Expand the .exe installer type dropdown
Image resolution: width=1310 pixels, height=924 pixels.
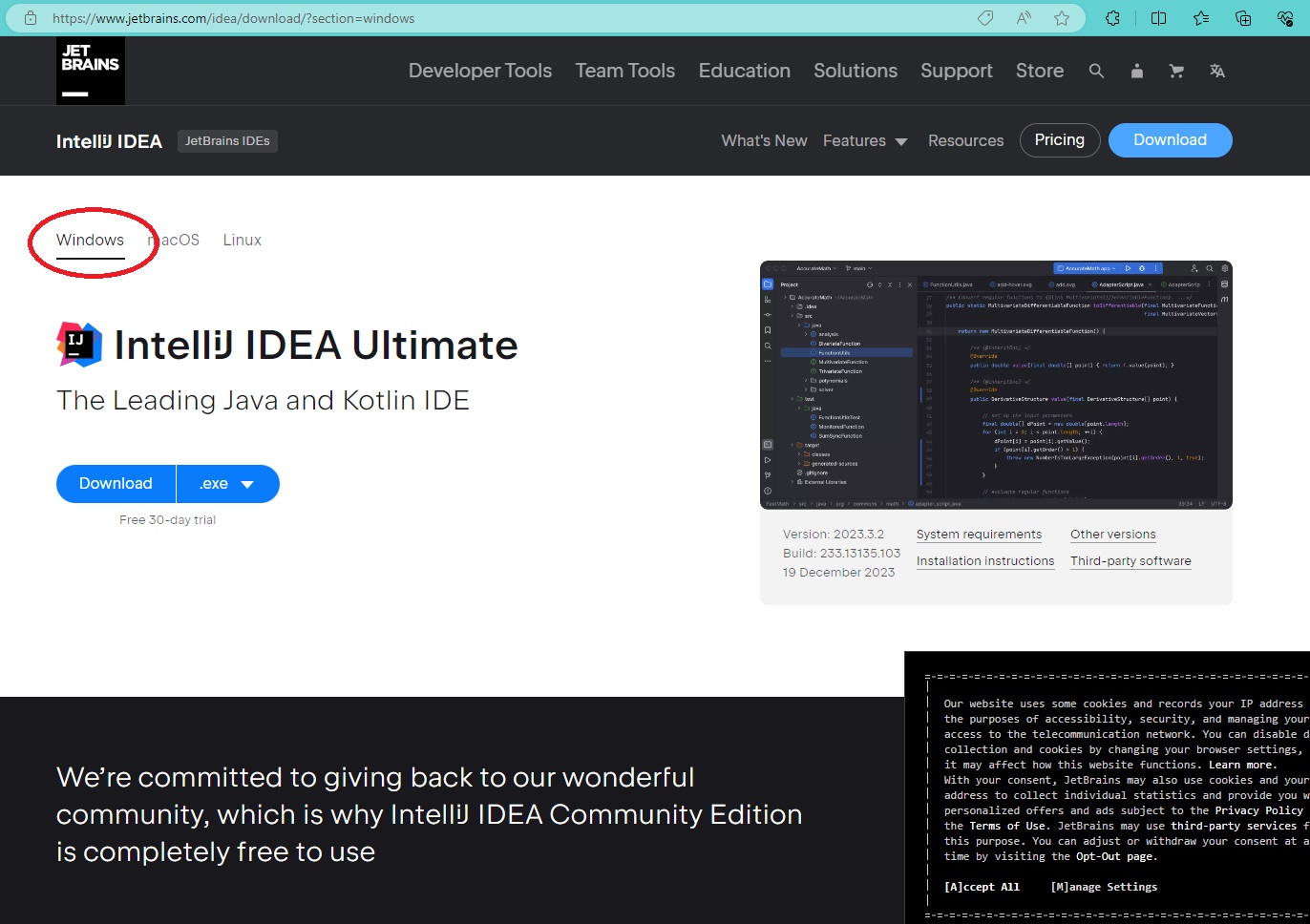pyautogui.click(x=228, y=484)
